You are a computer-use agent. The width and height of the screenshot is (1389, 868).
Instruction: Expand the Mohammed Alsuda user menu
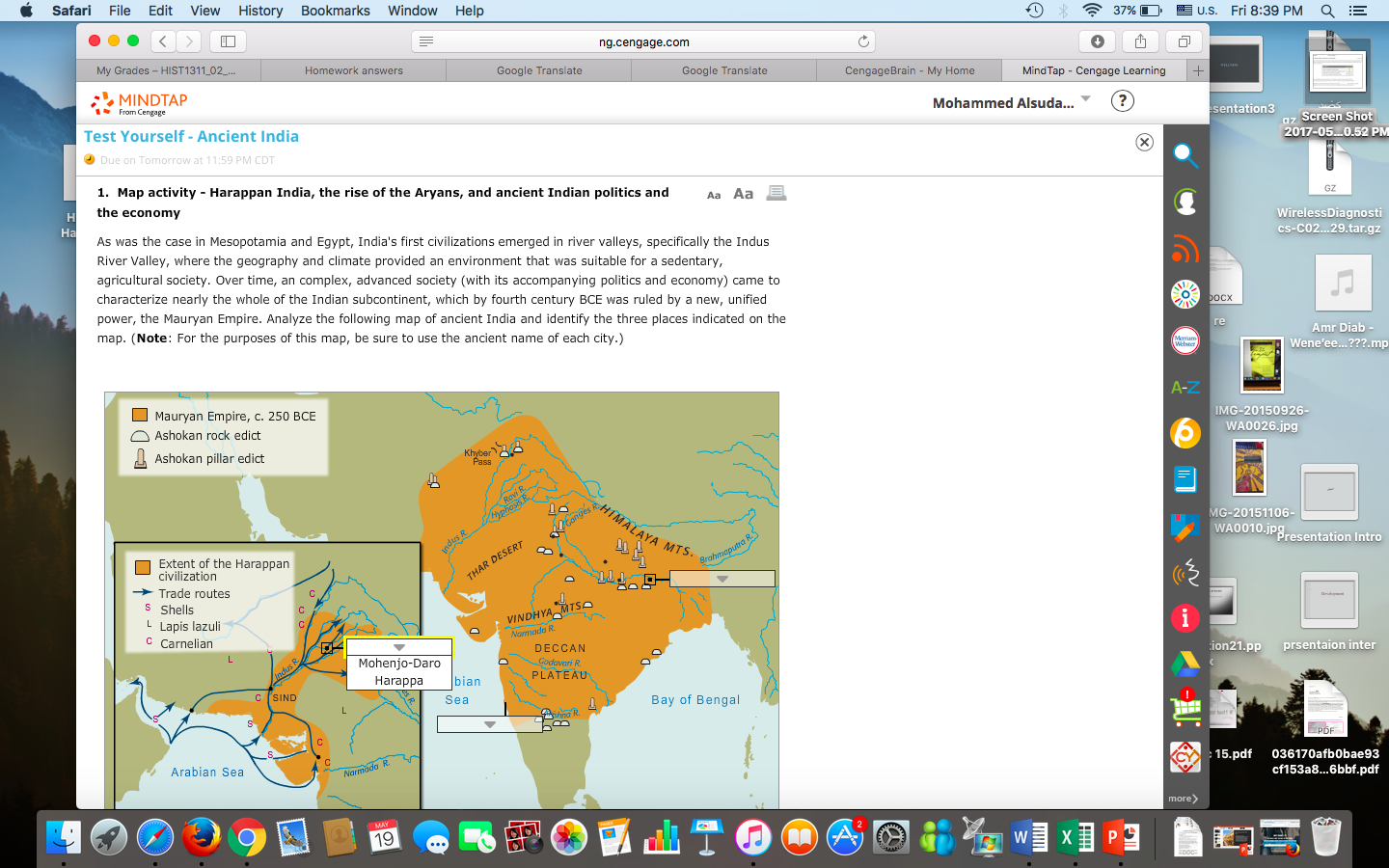pos(1011,102)
